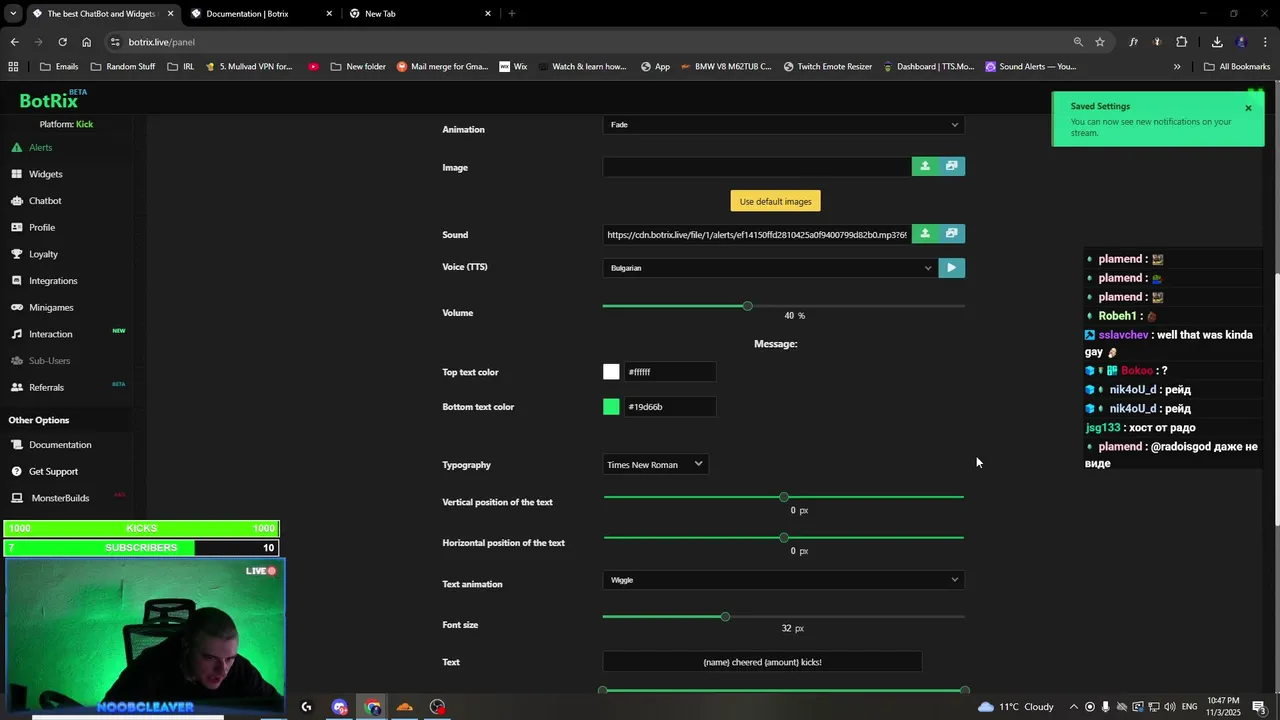The height and width of the screenshot is (720, 1280).
Task: Click the Referrals people icon
Action: click(17, 387)
